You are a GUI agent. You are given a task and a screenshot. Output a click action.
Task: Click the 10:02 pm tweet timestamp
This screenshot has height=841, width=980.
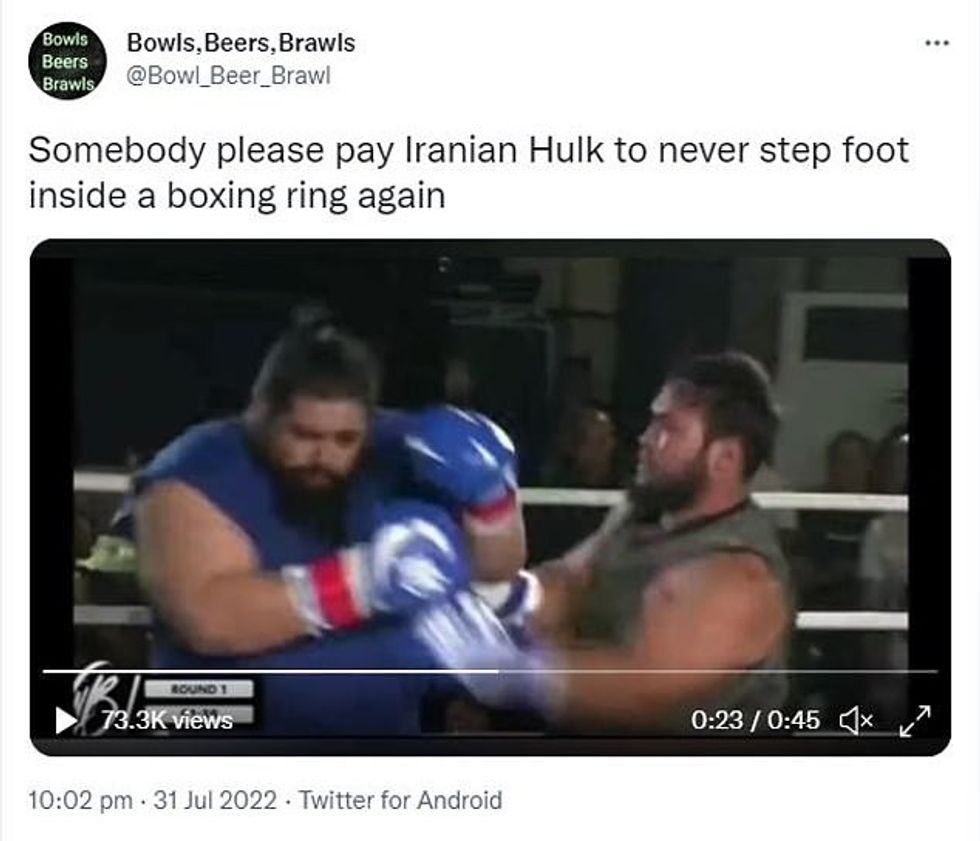(x=80, y=800)
